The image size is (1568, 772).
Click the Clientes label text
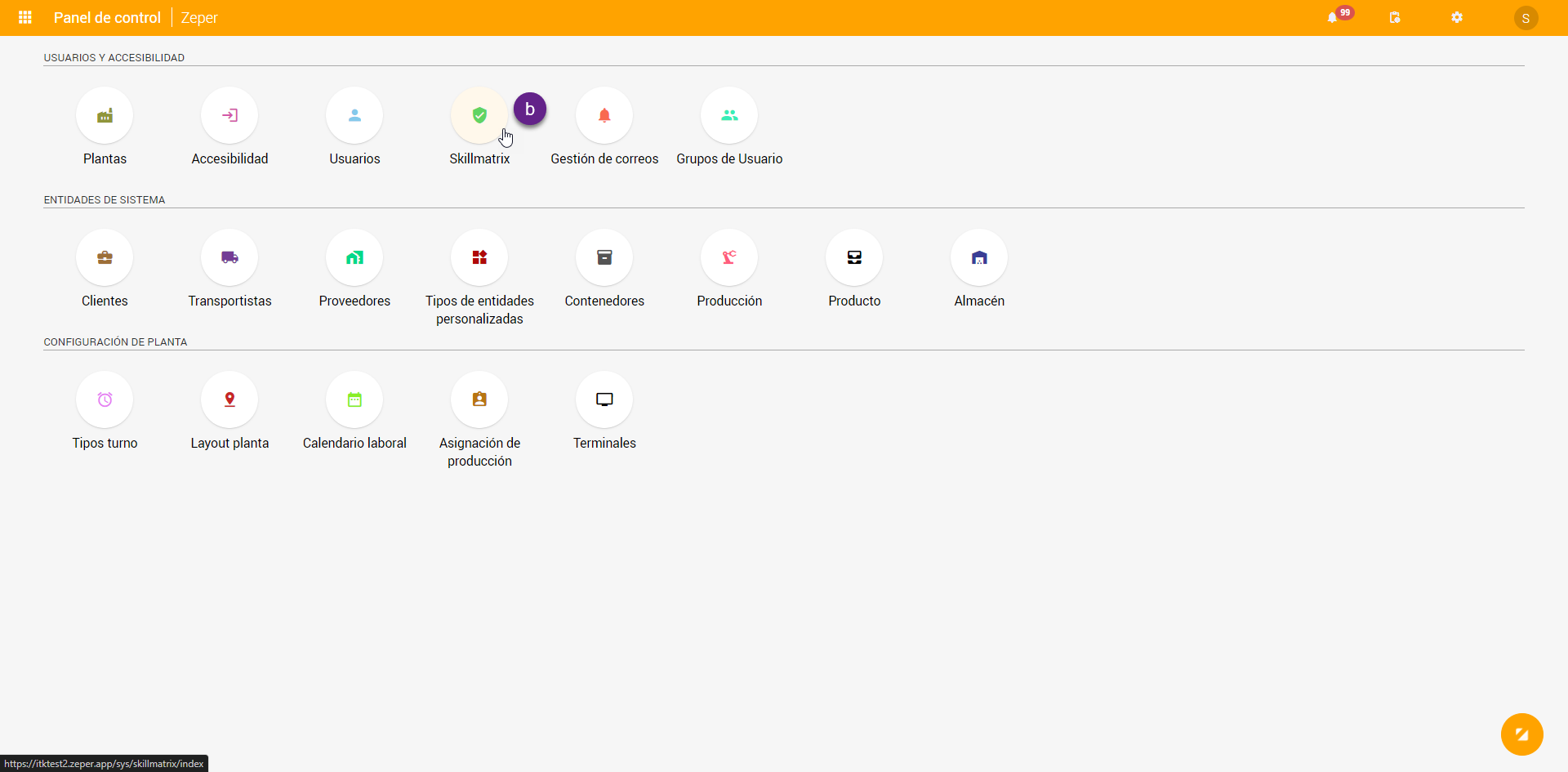pyautogui.click(x=105, y=301)
